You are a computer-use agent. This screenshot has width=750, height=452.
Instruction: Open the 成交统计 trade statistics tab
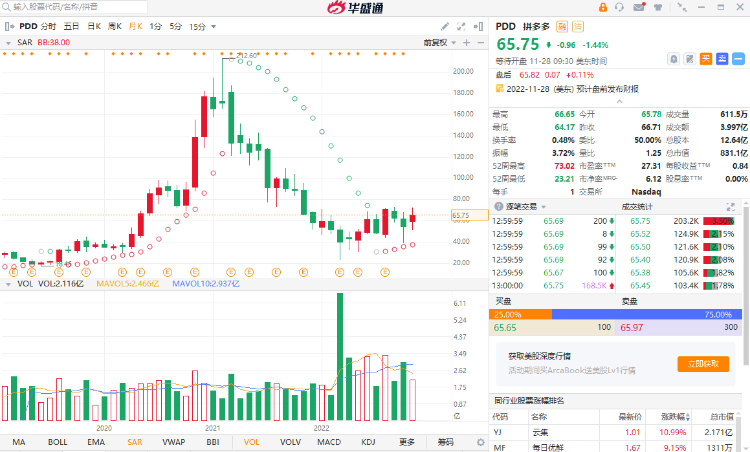[637, 207]
